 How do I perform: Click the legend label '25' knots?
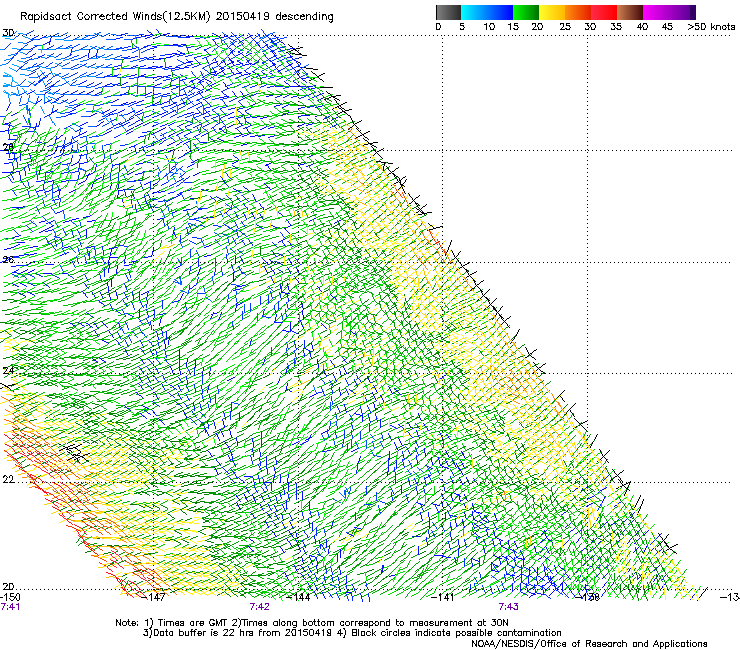coord(565,27)
